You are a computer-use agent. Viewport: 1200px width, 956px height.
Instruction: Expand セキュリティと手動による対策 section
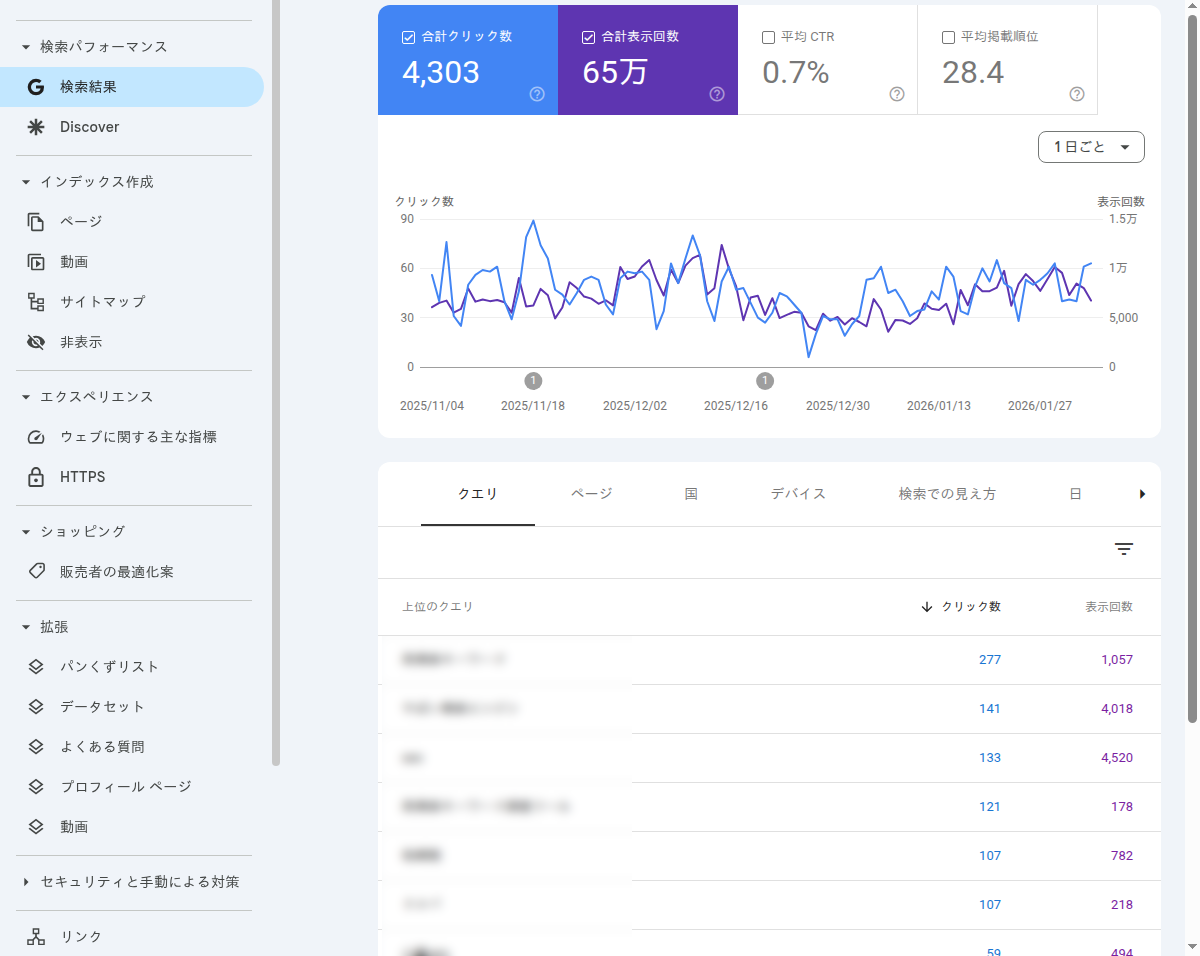(x=24, y=881)
